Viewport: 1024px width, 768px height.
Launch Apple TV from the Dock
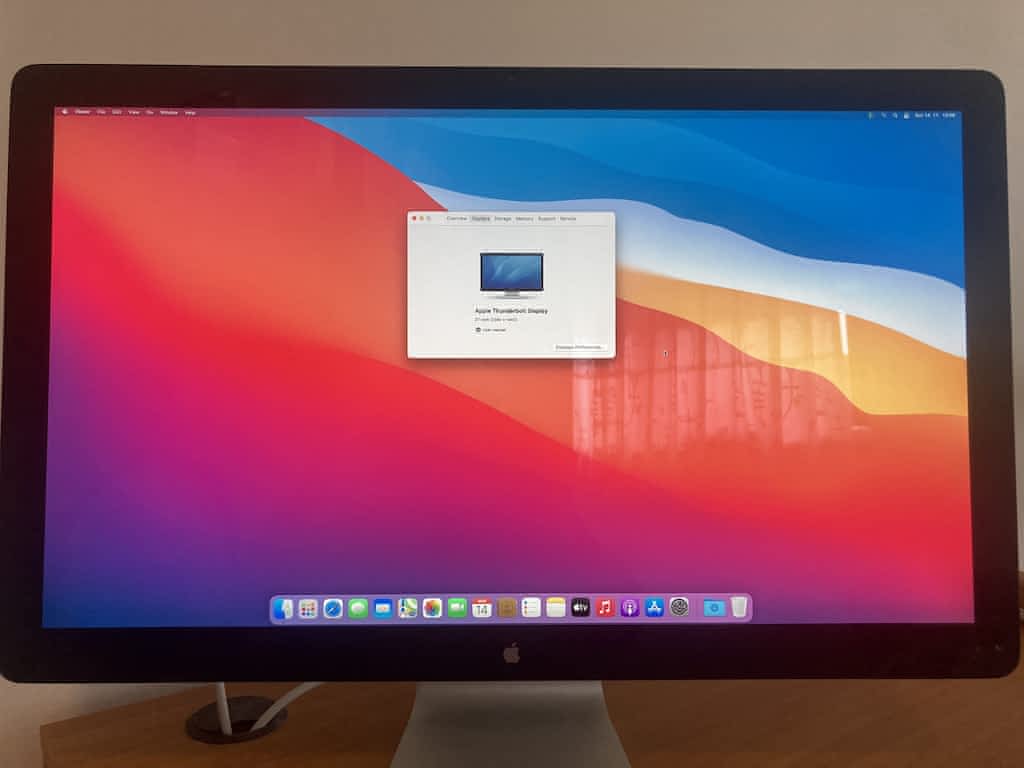pyautogui.click(x=581, y=609)
